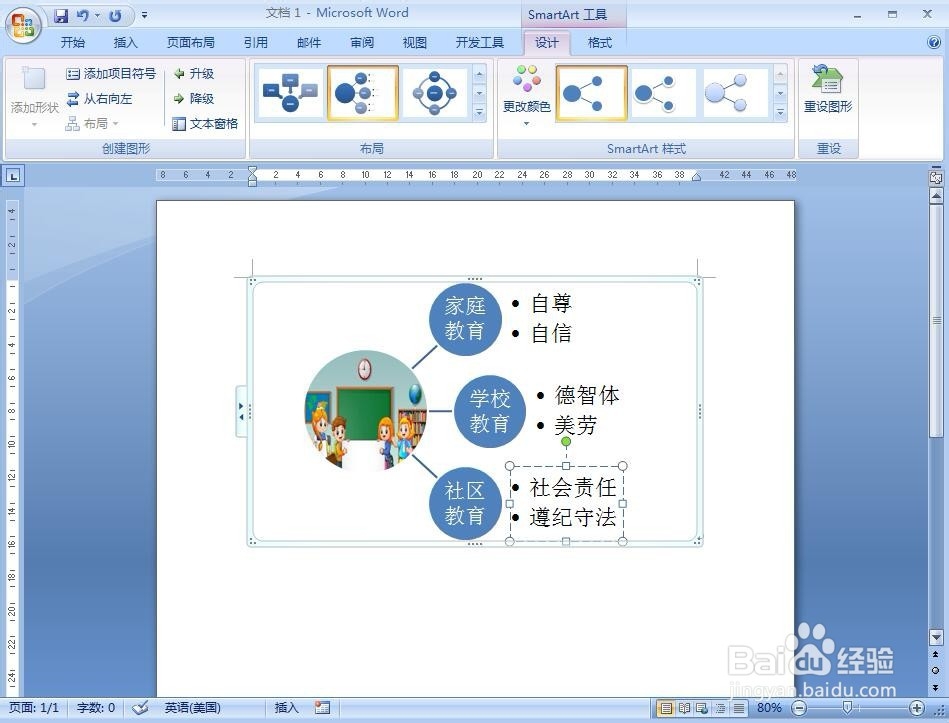Expand the SmartArt 样式 gallery More arrow
The image size is (949, 723).
780,113
